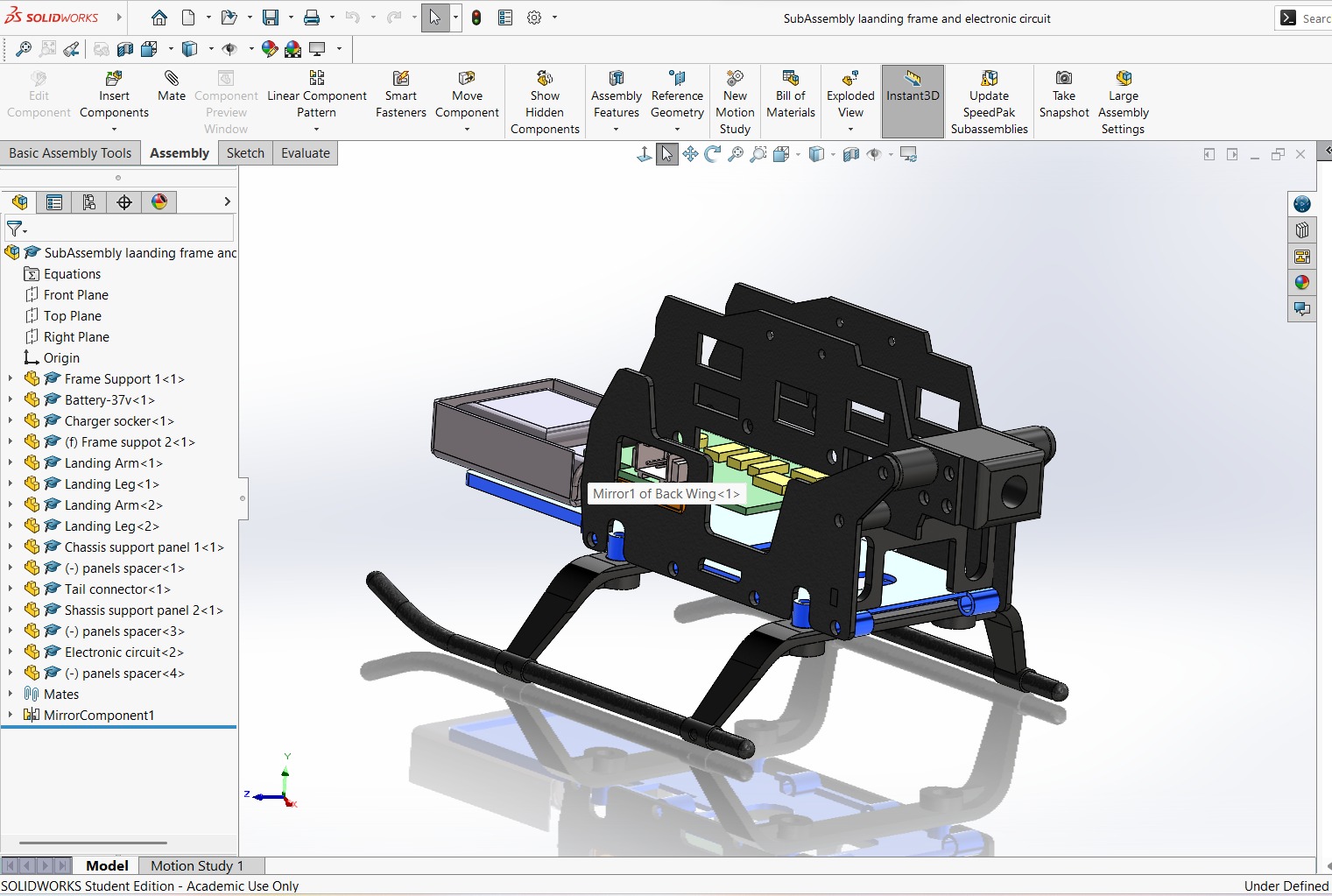The image size is (1332, 896).
Task: Take a Snapshot of the assembly
Action: tap(1063, 79)
